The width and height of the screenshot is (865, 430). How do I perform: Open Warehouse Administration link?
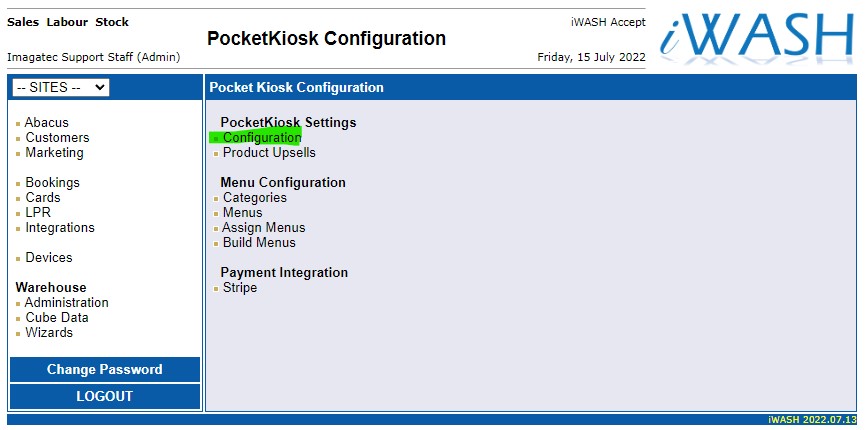(66, 303)
